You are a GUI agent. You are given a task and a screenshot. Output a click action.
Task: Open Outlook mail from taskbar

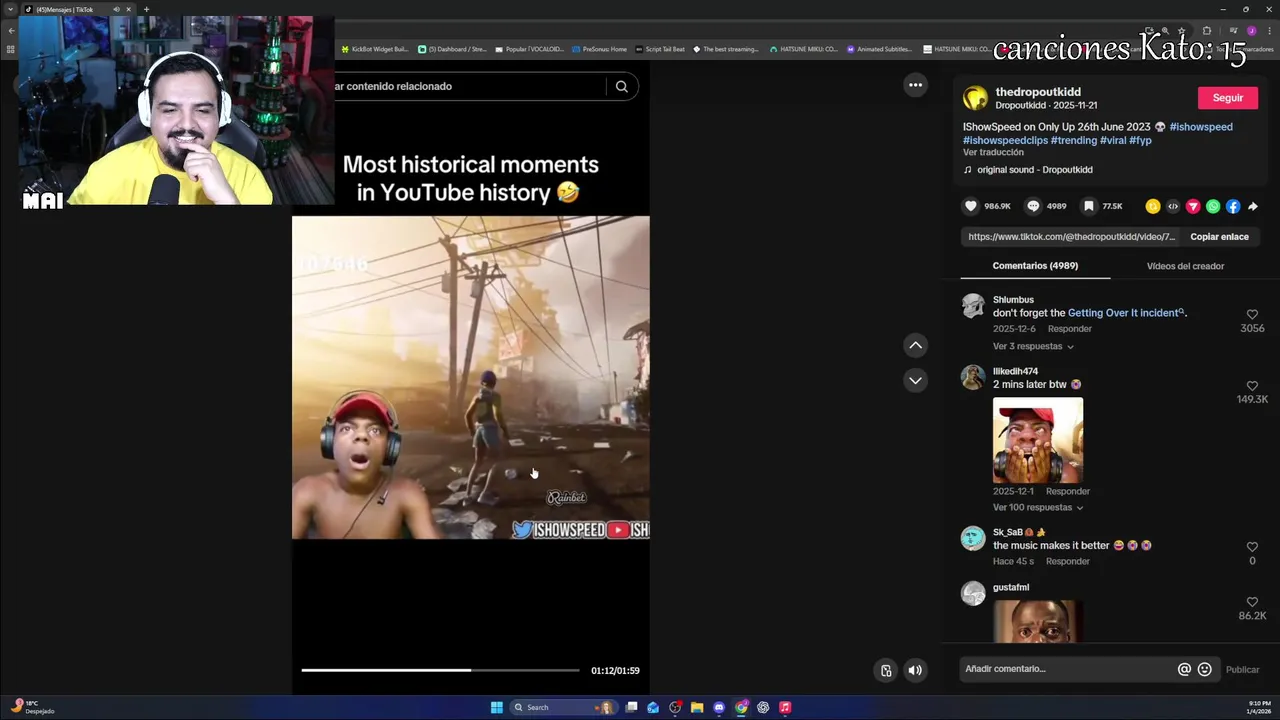653,707
